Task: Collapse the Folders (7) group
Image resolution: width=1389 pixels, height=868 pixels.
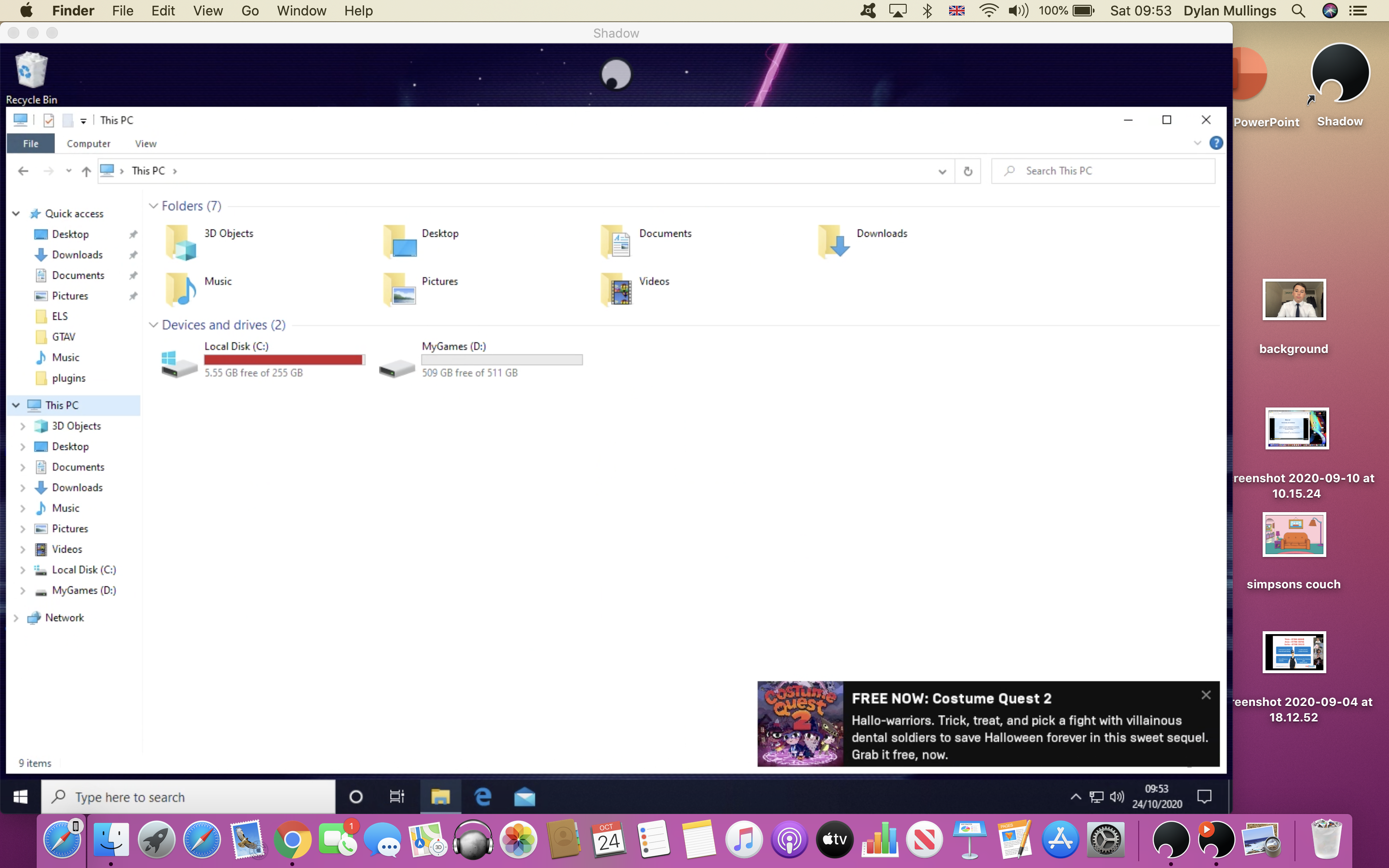Action: [153, 206]
